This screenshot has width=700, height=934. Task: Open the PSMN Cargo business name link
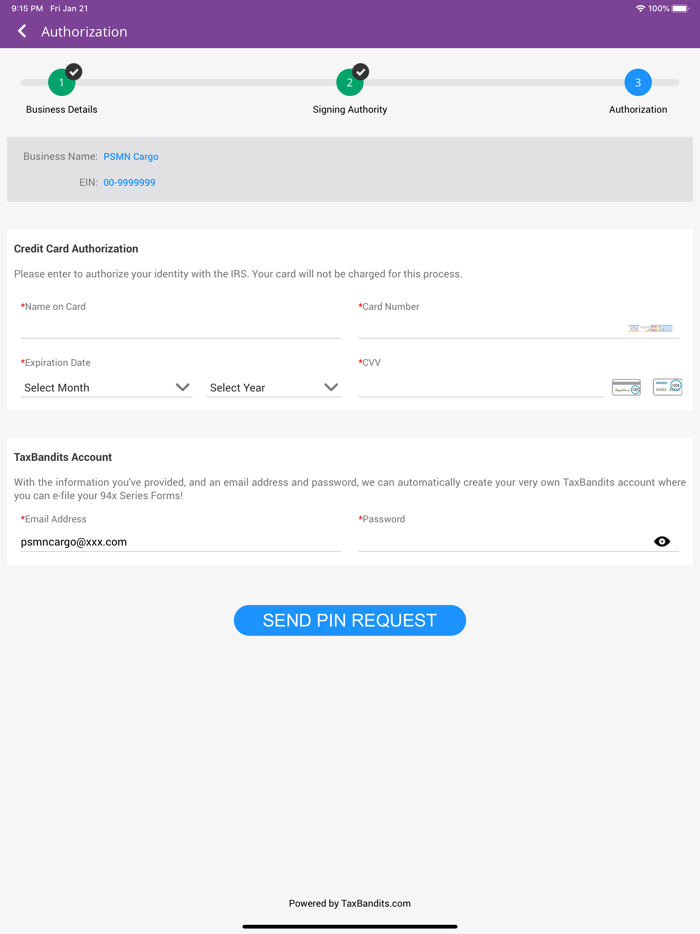point(130,156)
